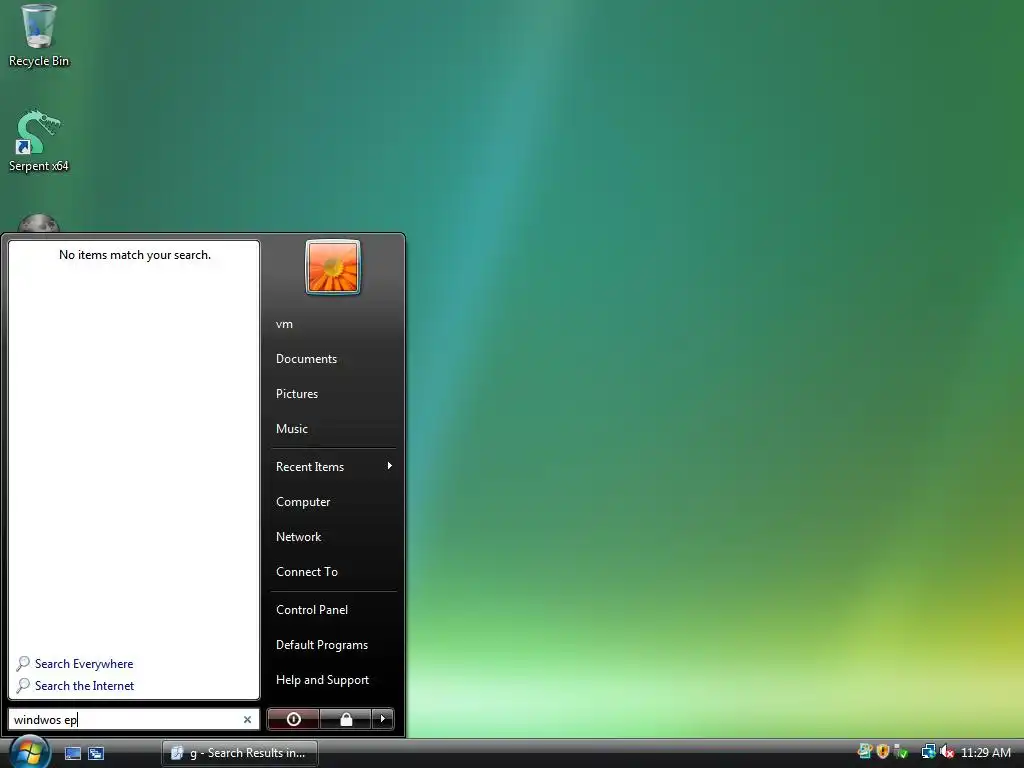Viewport: 1024px width, 768px height.
Task: Open Network from the Start menu
Action: (x=298, y=537)
